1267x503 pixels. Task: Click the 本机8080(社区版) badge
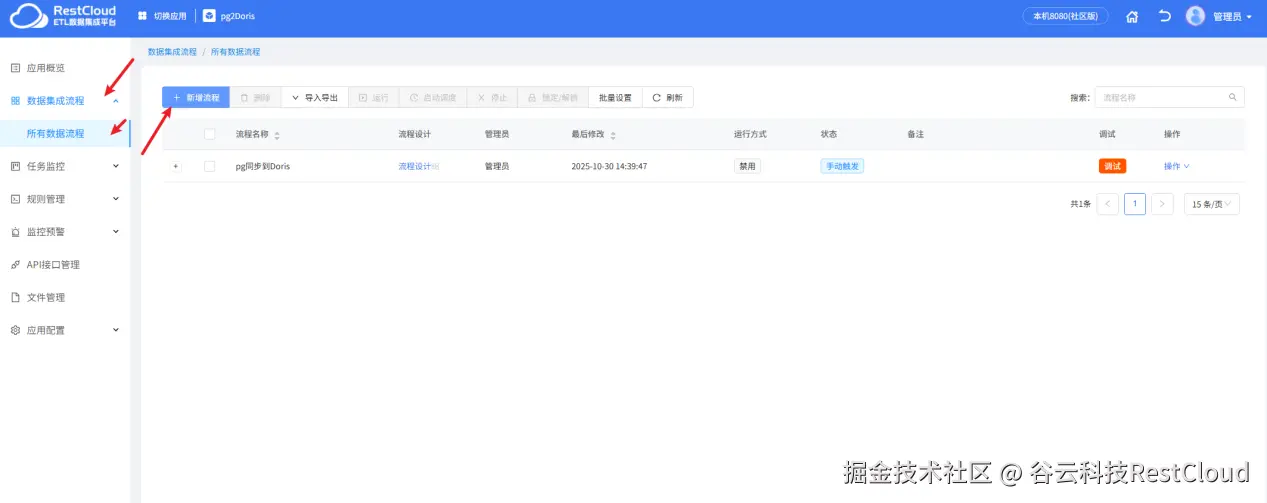pos(1065,16)
